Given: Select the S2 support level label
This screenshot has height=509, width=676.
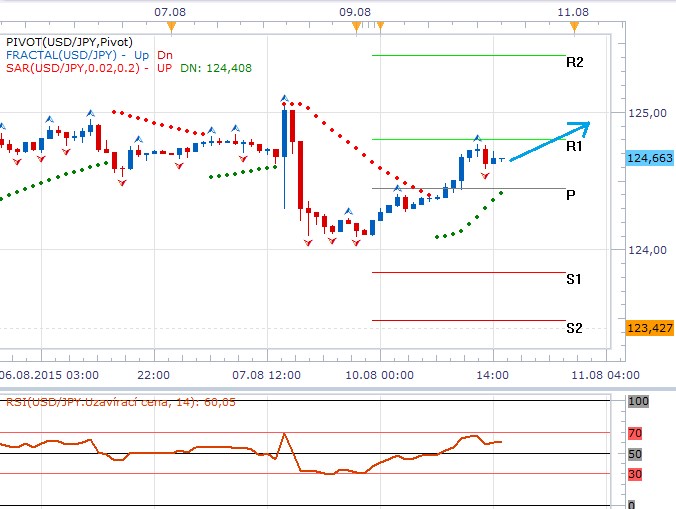Looking at the screenshot, I should pos(574,328).
